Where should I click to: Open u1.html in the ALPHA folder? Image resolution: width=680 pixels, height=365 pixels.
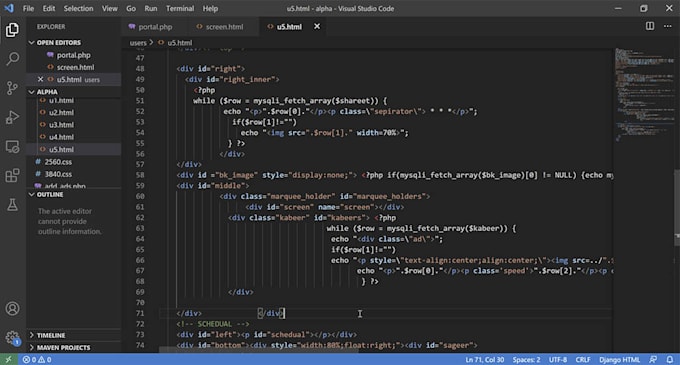61,101
